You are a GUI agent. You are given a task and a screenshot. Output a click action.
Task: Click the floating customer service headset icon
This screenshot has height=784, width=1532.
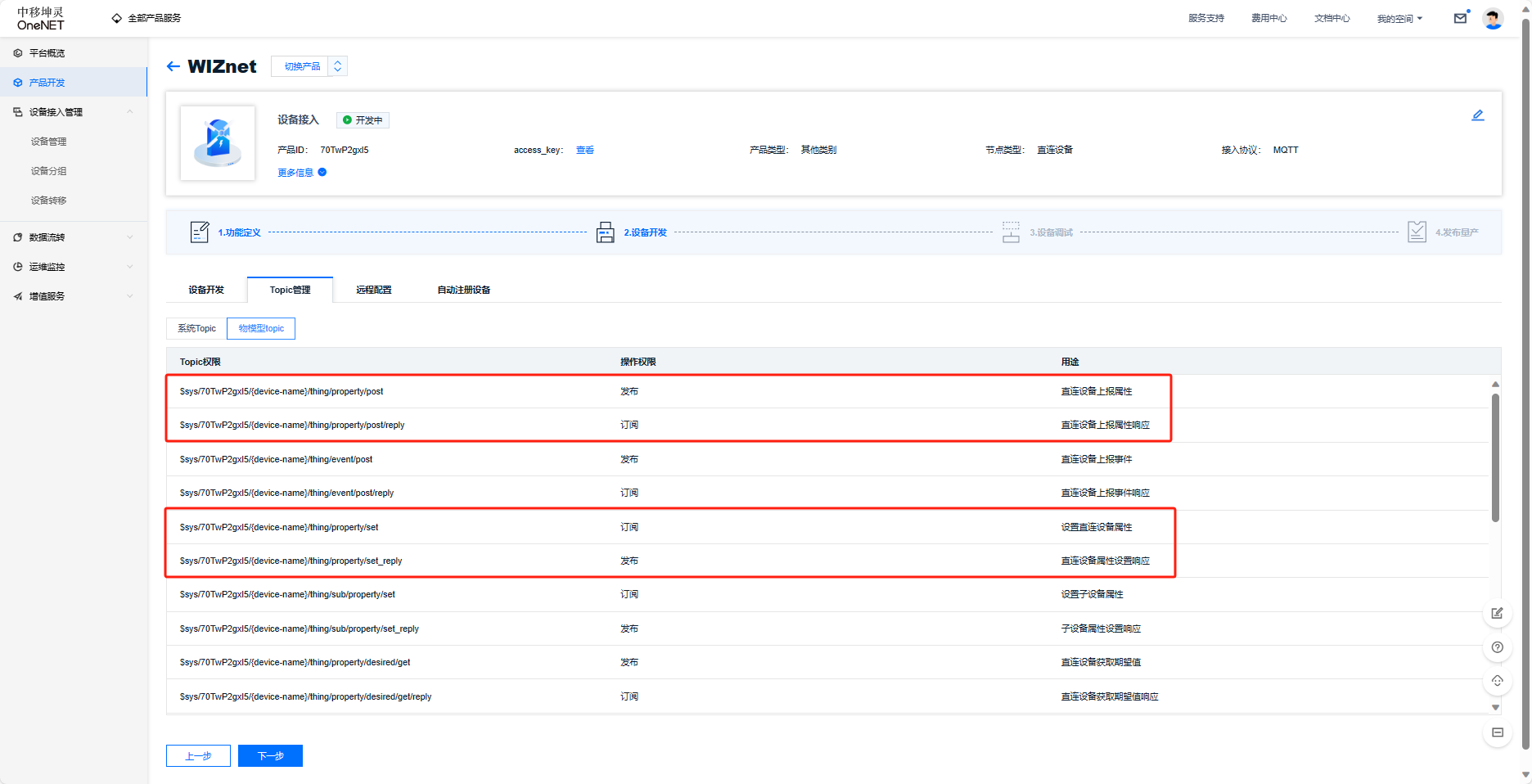(1497, 681)
